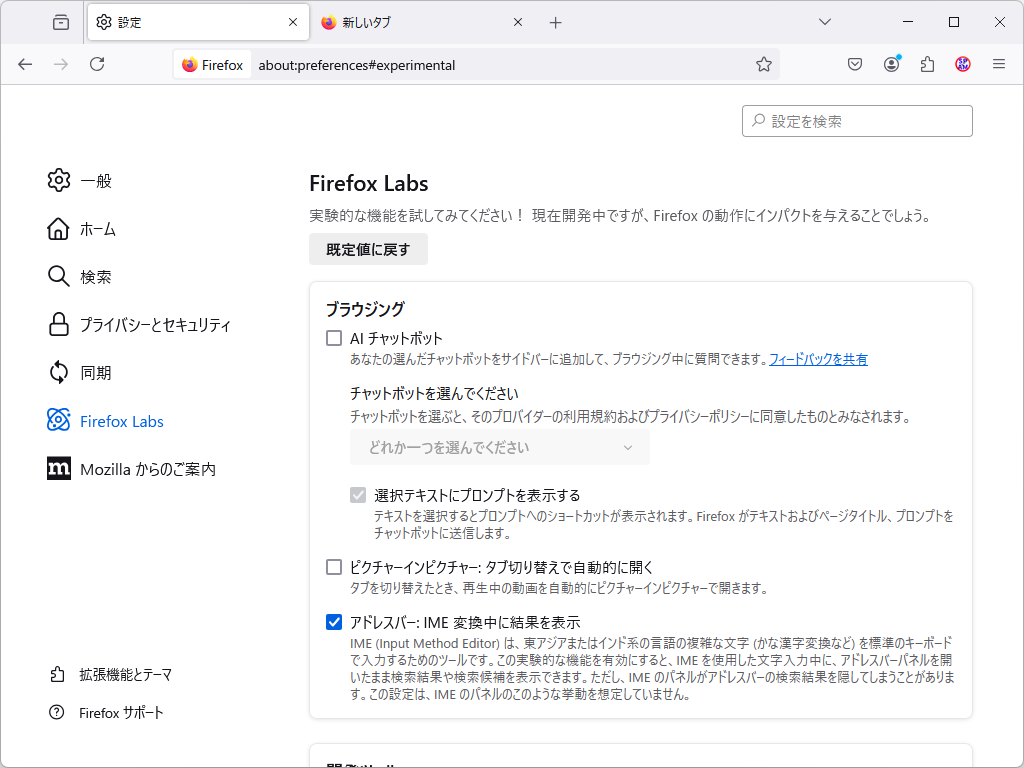Check ピクチャーインピクチャー: タブ切り替えで自動的に開く
Screen dimensions: 1024x768
click(333, 566)
